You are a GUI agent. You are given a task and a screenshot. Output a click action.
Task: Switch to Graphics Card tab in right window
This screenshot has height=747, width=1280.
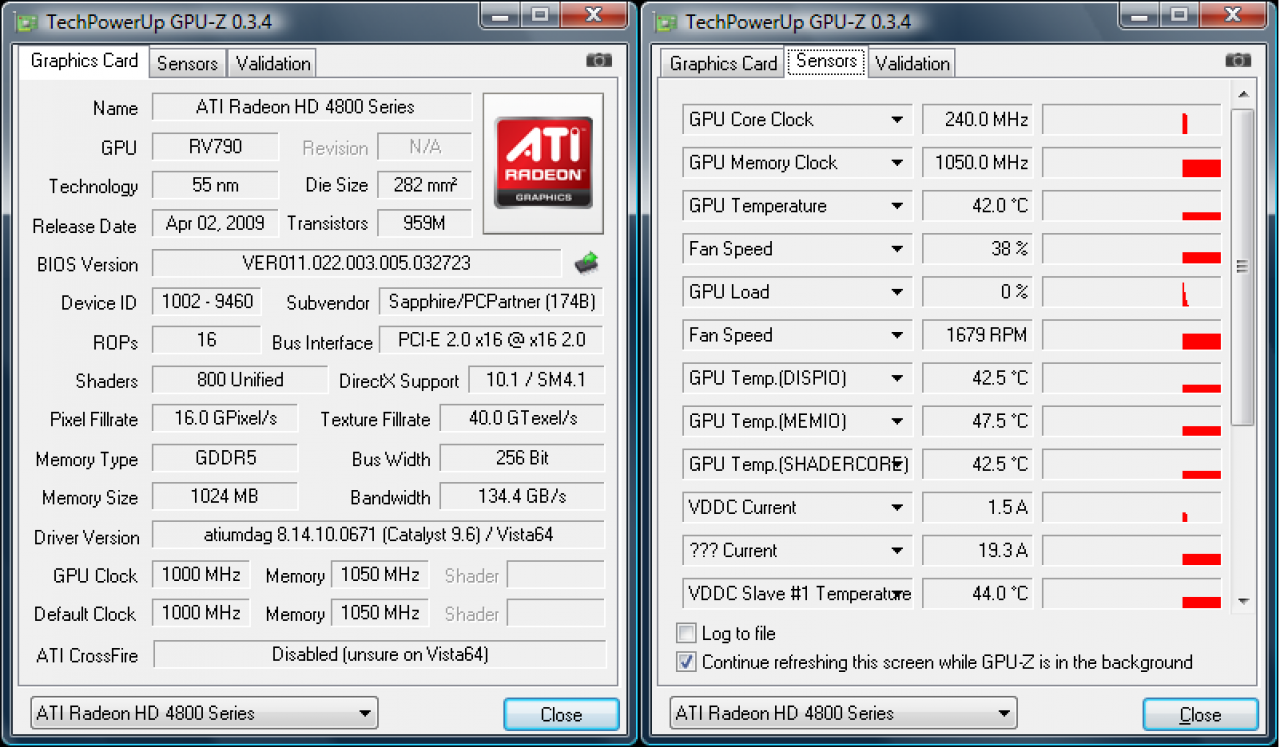coord(722,63)
